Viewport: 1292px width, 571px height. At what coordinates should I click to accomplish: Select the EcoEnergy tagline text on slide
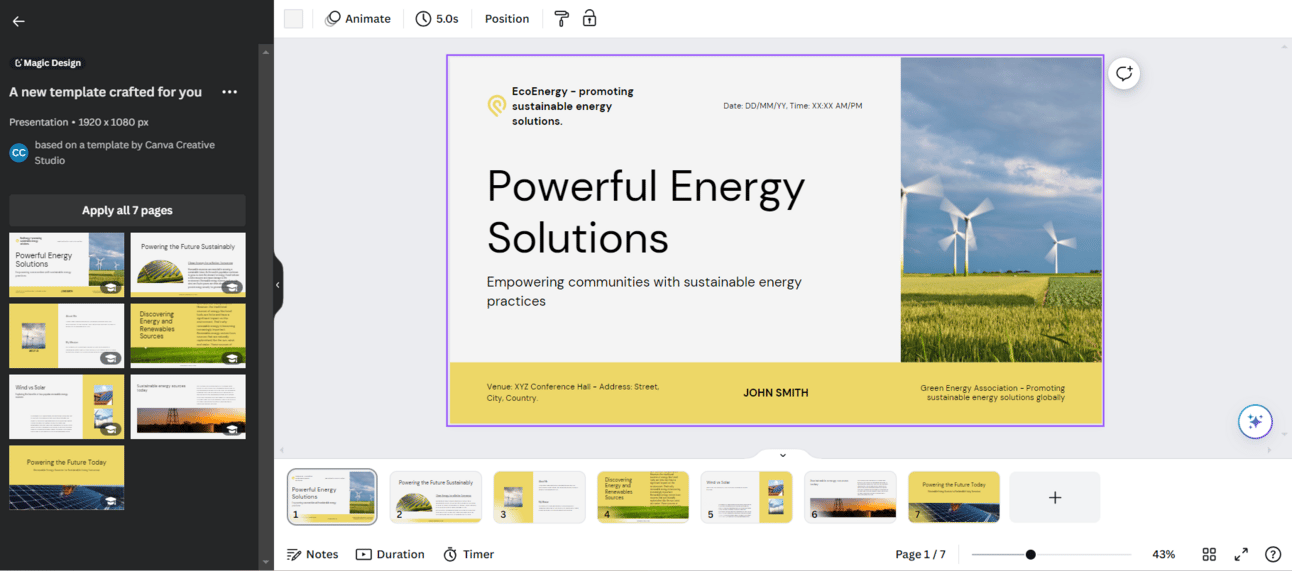573,106
